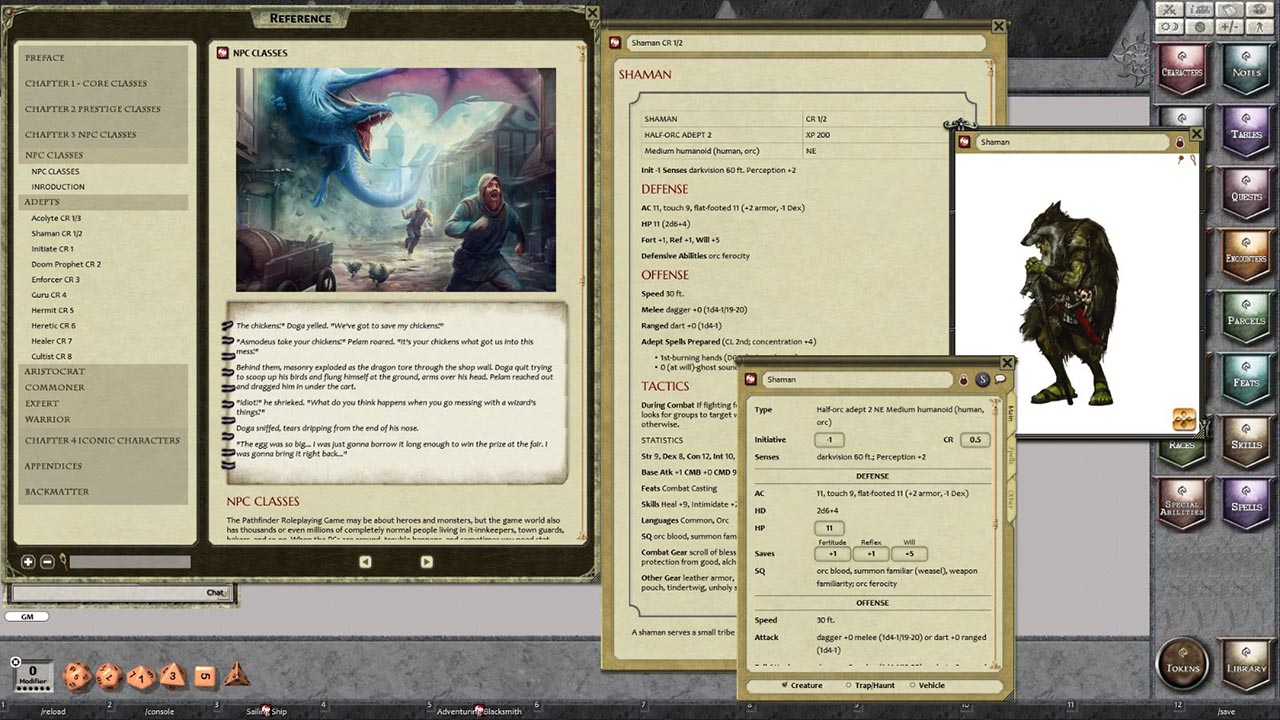Select the Trap/Haunt radio option
The image size is (1280, 720).
(848, 686)
